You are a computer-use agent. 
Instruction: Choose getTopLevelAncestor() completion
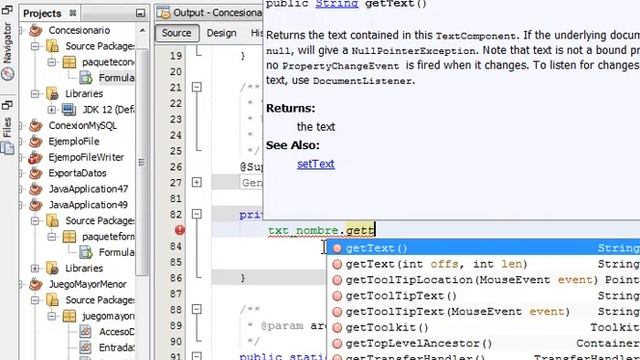[x=484, y=344]
